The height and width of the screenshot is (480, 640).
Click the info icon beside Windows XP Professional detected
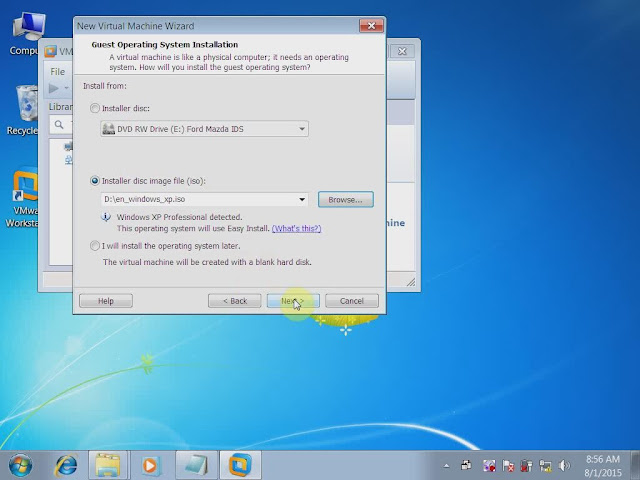point(106,217)
